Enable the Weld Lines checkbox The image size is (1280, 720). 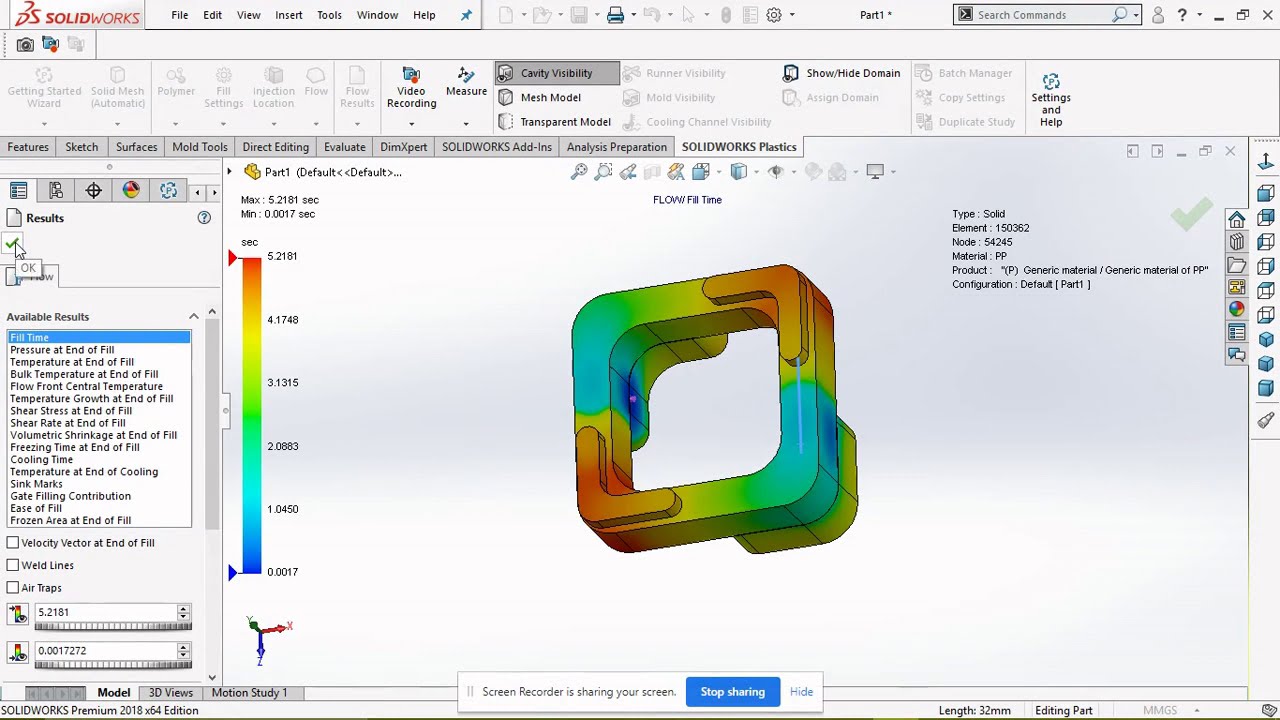(13, 565)
